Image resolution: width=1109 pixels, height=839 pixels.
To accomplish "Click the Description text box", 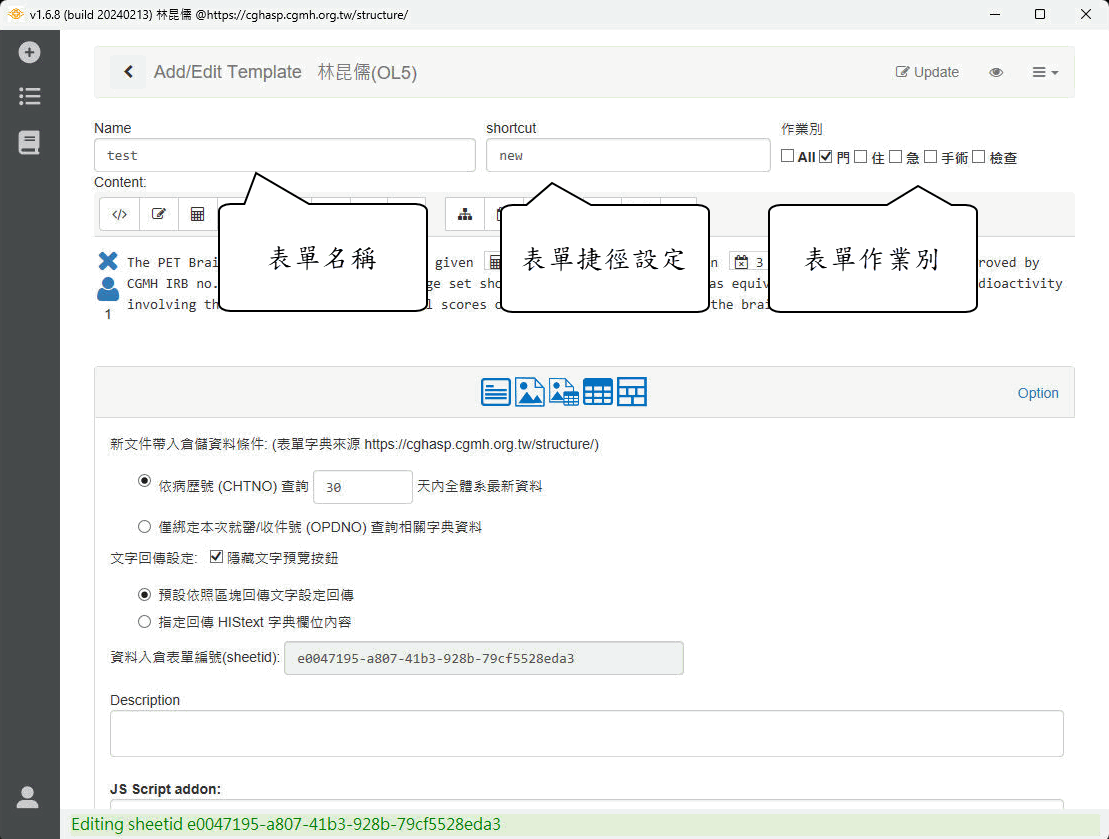I will pos(586,733).
